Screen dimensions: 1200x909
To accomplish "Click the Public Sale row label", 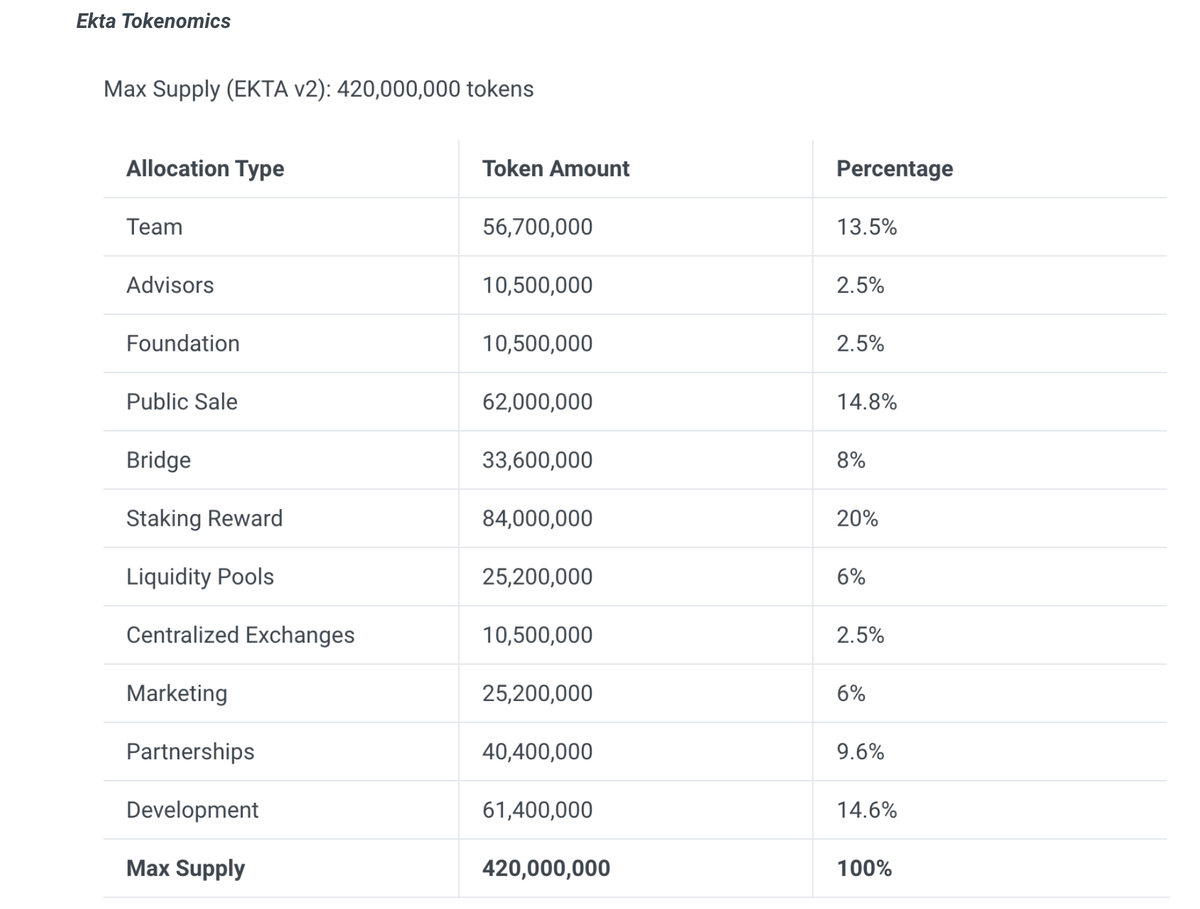I will click(182, 402).
